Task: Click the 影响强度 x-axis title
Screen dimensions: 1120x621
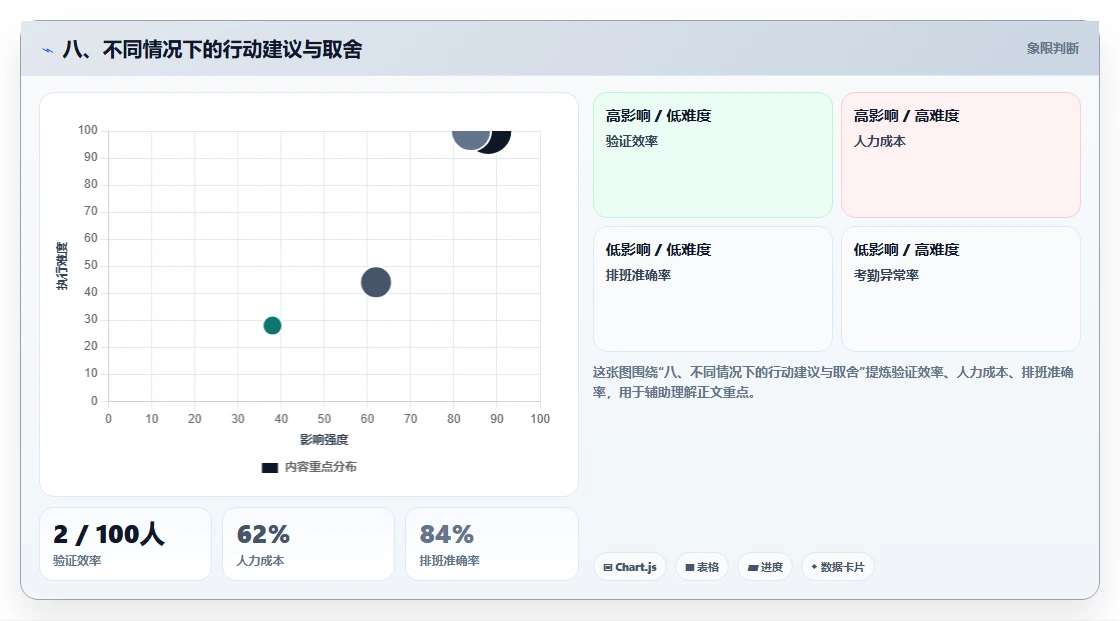Action: (324, 439)
